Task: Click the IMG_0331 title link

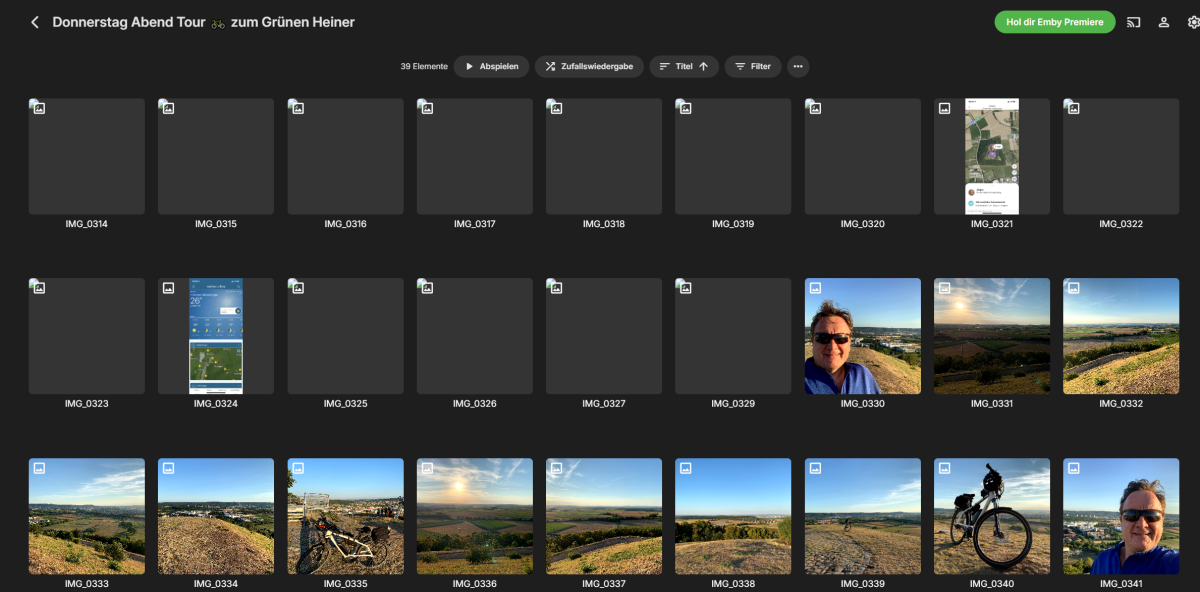Action: point(991,404)
